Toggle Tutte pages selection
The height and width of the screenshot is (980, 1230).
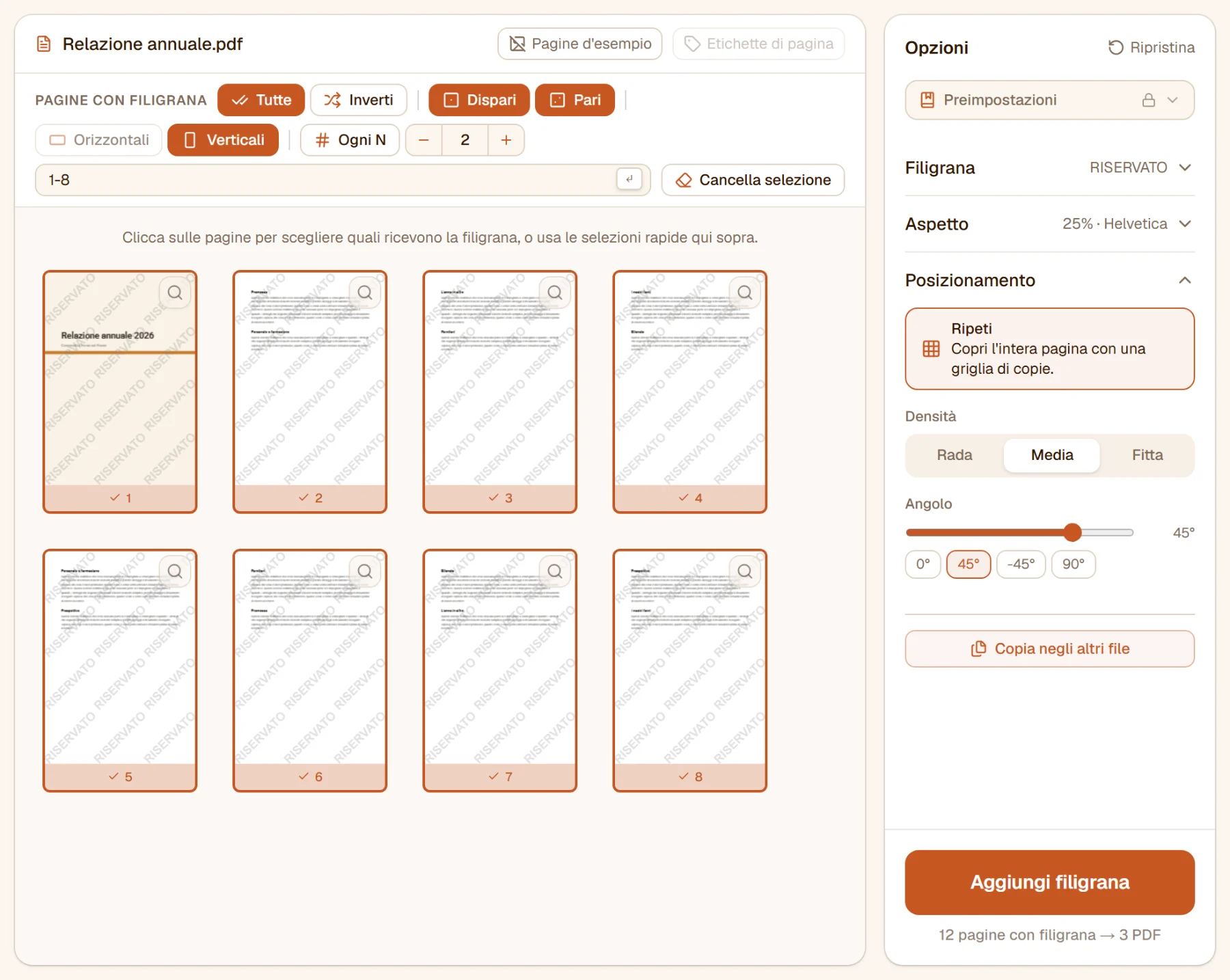point(261,100)
